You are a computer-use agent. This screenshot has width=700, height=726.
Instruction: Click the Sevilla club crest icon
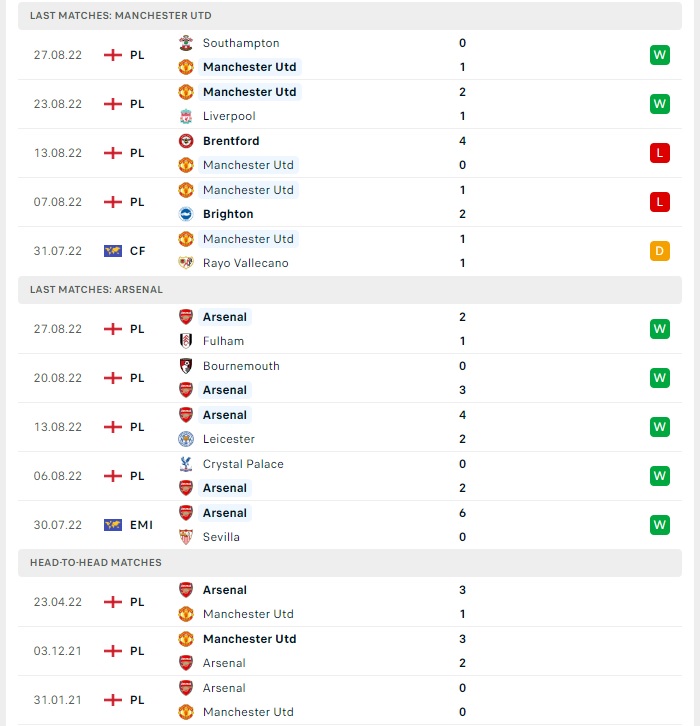pyautogui.click(x=186, y=537)
